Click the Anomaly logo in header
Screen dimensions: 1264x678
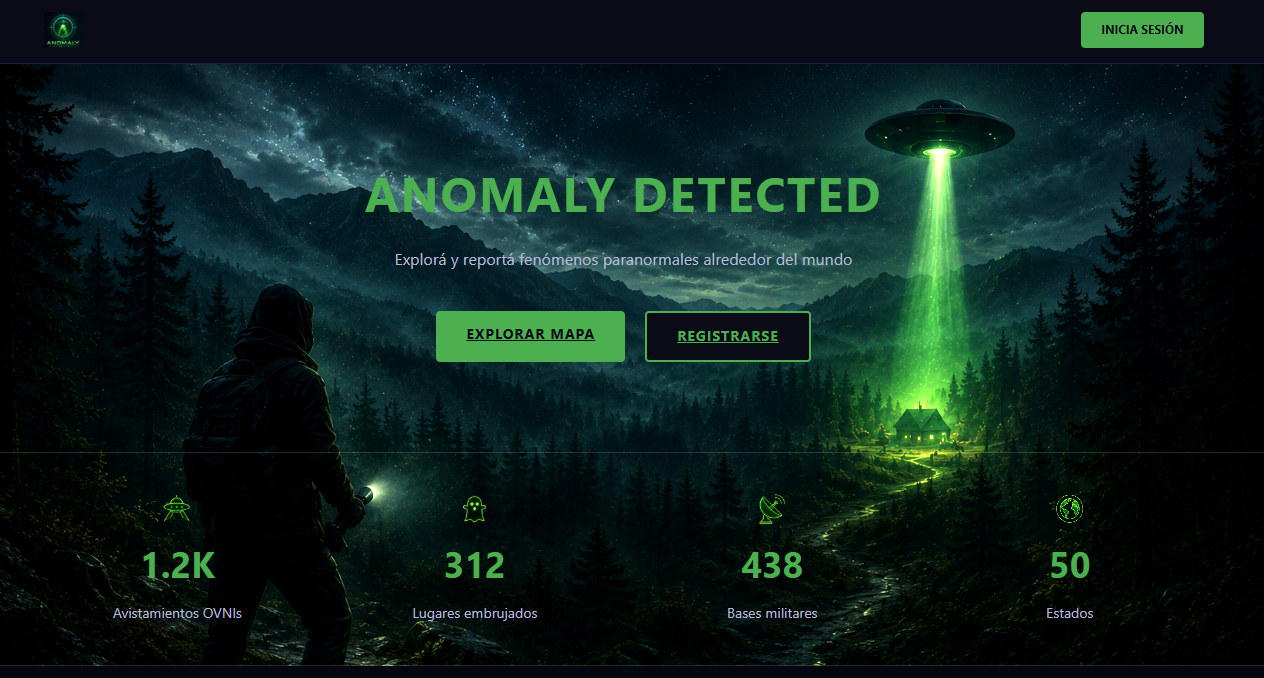point(62,30)
